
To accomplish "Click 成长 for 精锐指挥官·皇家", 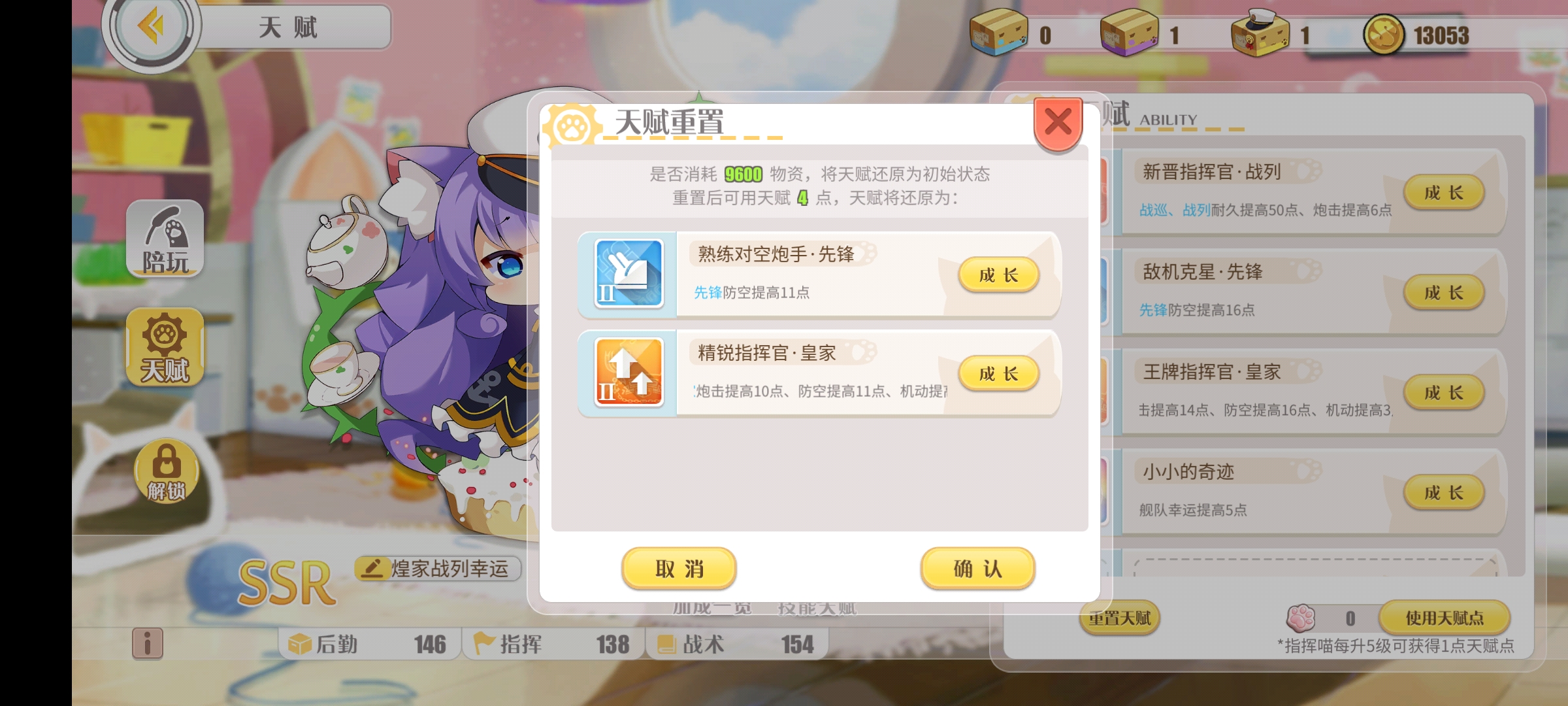I will [x=998, y=373].
